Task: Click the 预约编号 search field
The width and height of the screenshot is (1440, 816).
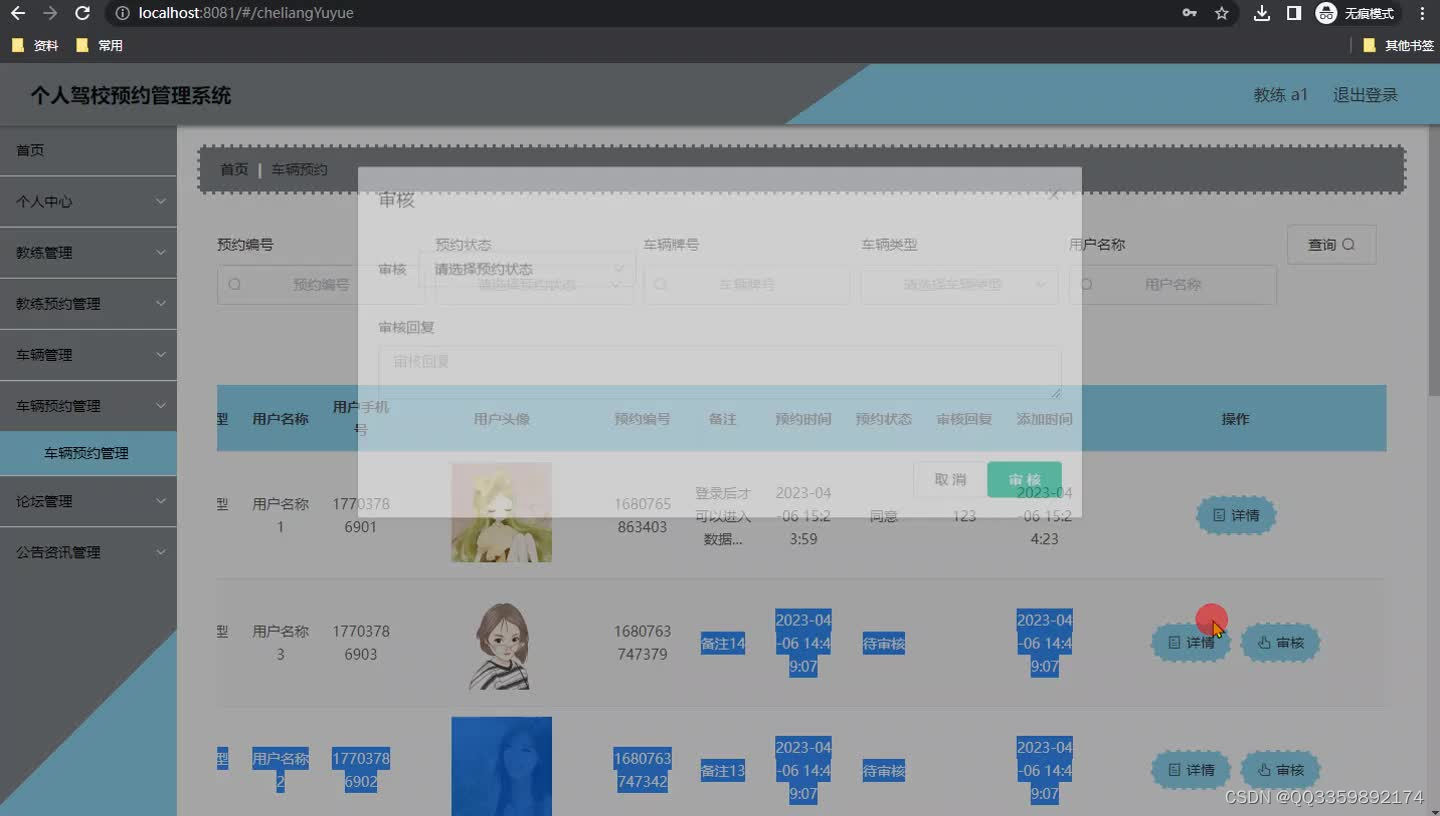Action: coord(320,285)
